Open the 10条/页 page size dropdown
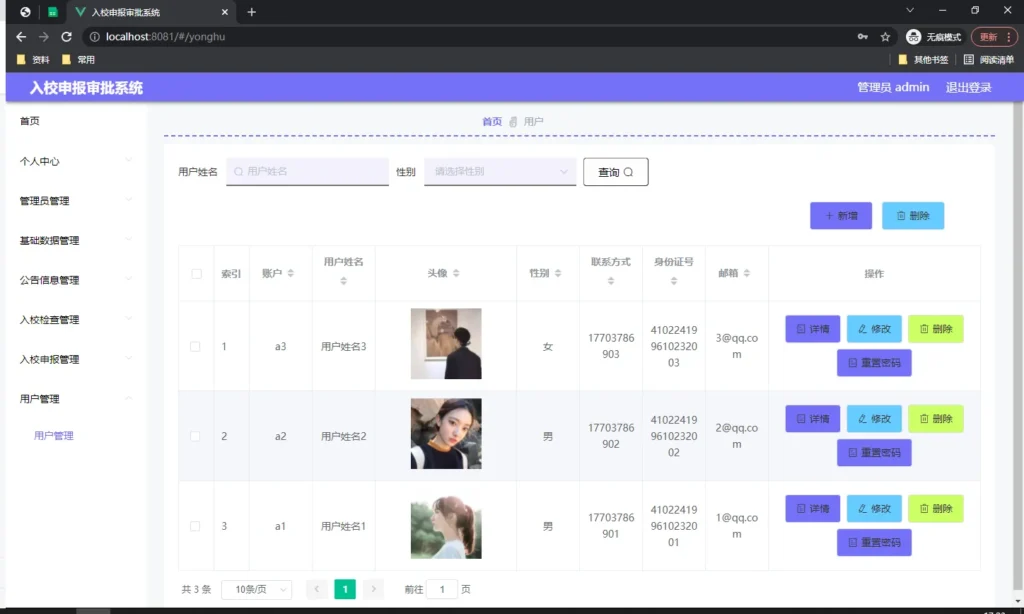Screen dimensions: 1024x614 coord(254,589)
